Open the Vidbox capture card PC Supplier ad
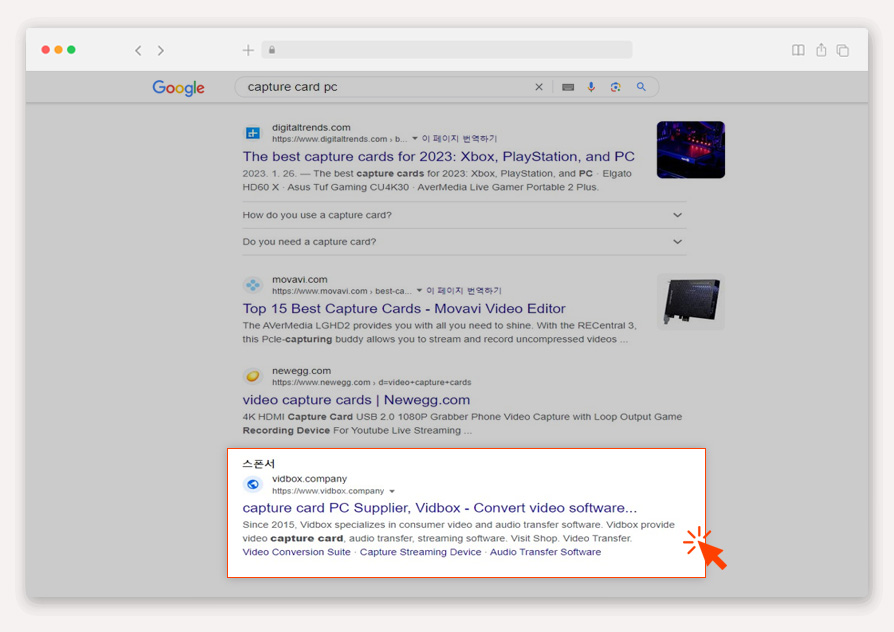The height and width of the screenshot is (632, 894). [440, 508]
